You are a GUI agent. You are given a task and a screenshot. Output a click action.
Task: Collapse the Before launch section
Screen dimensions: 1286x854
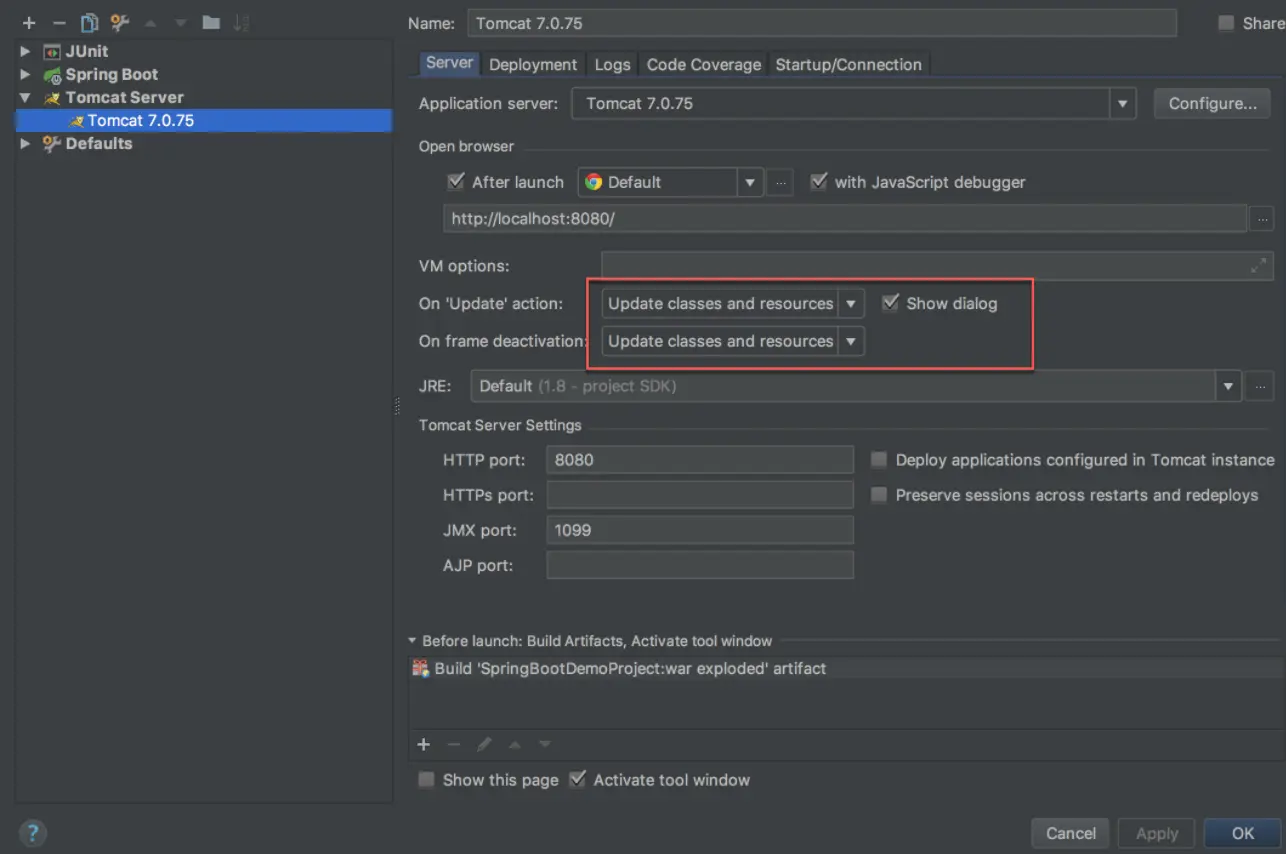412,641
